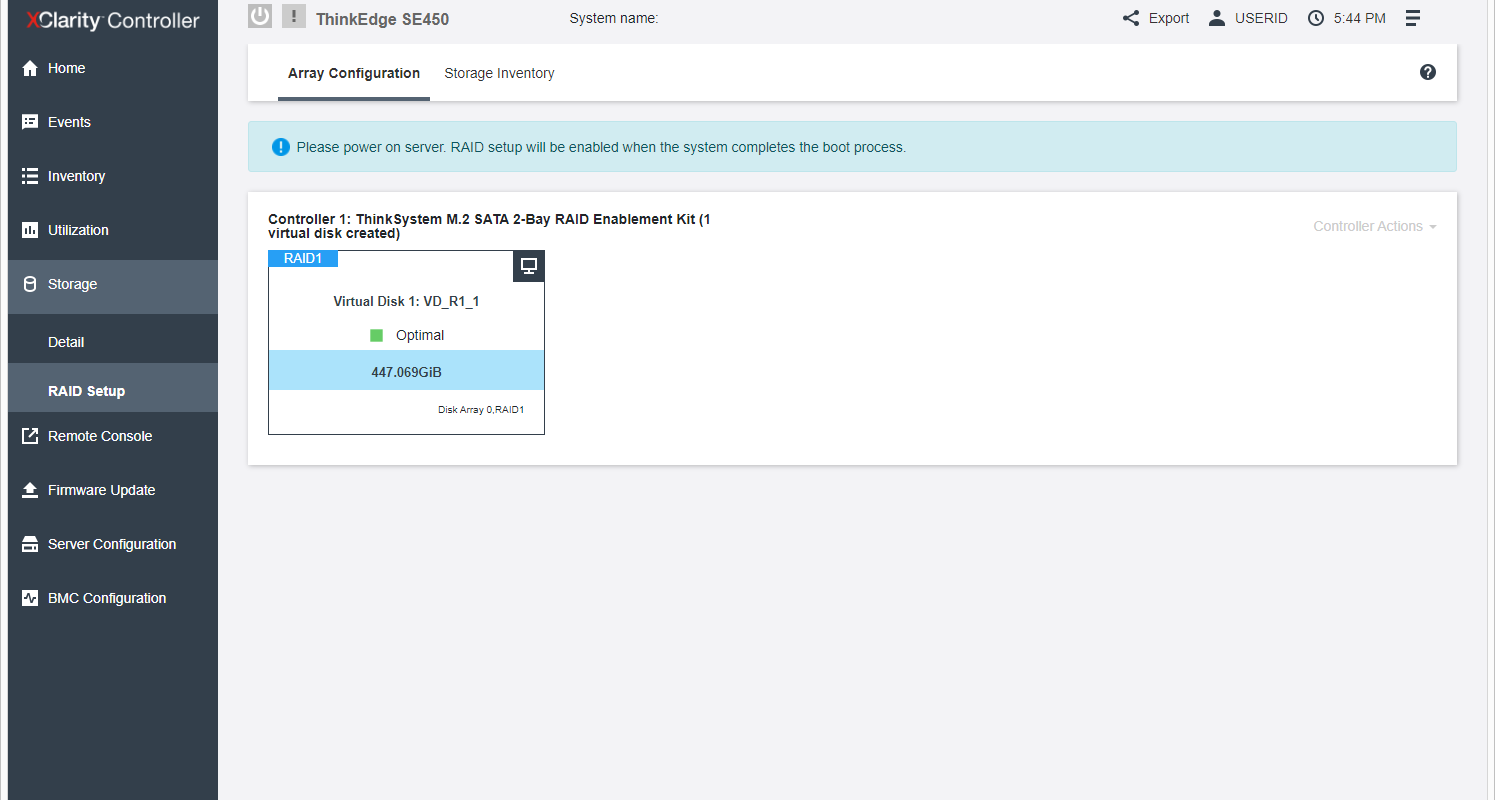The height and width of the screenshot is (800, 1495).
Task: Switch to Storage Inventory tab
Action: coord(499,73)
